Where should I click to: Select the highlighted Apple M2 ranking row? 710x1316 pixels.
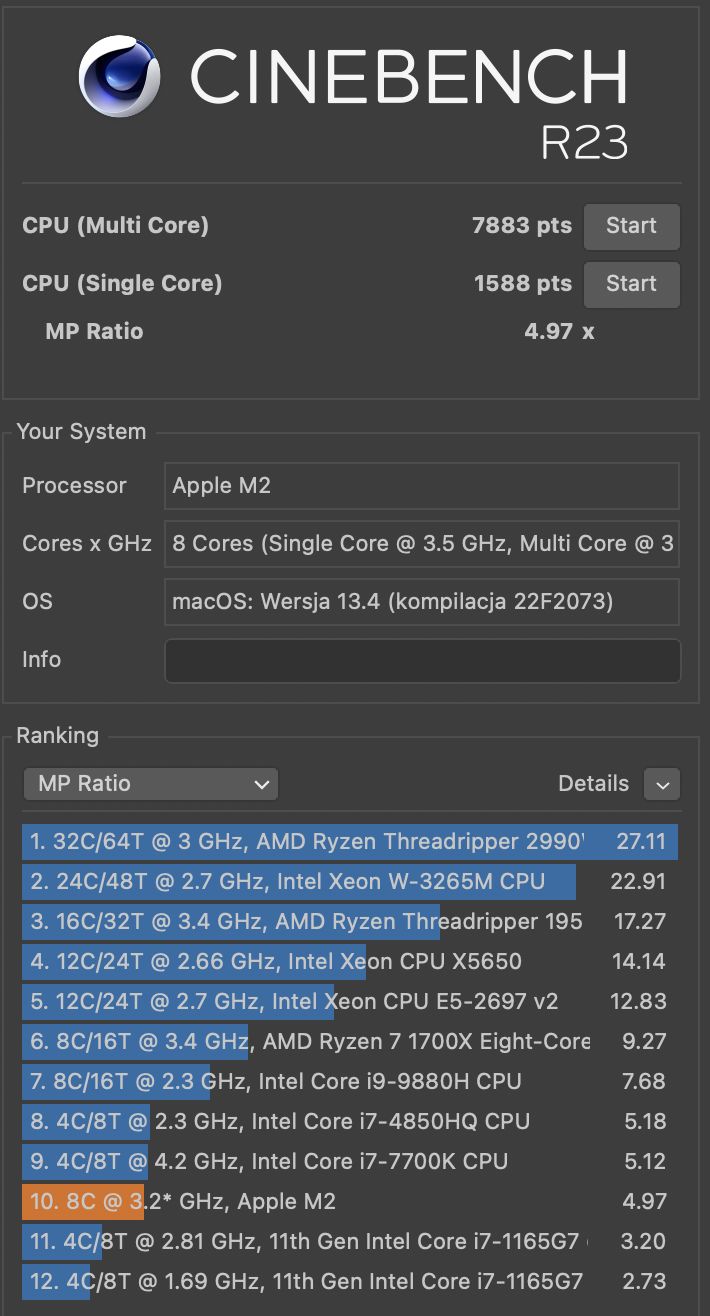(350, 1201)
